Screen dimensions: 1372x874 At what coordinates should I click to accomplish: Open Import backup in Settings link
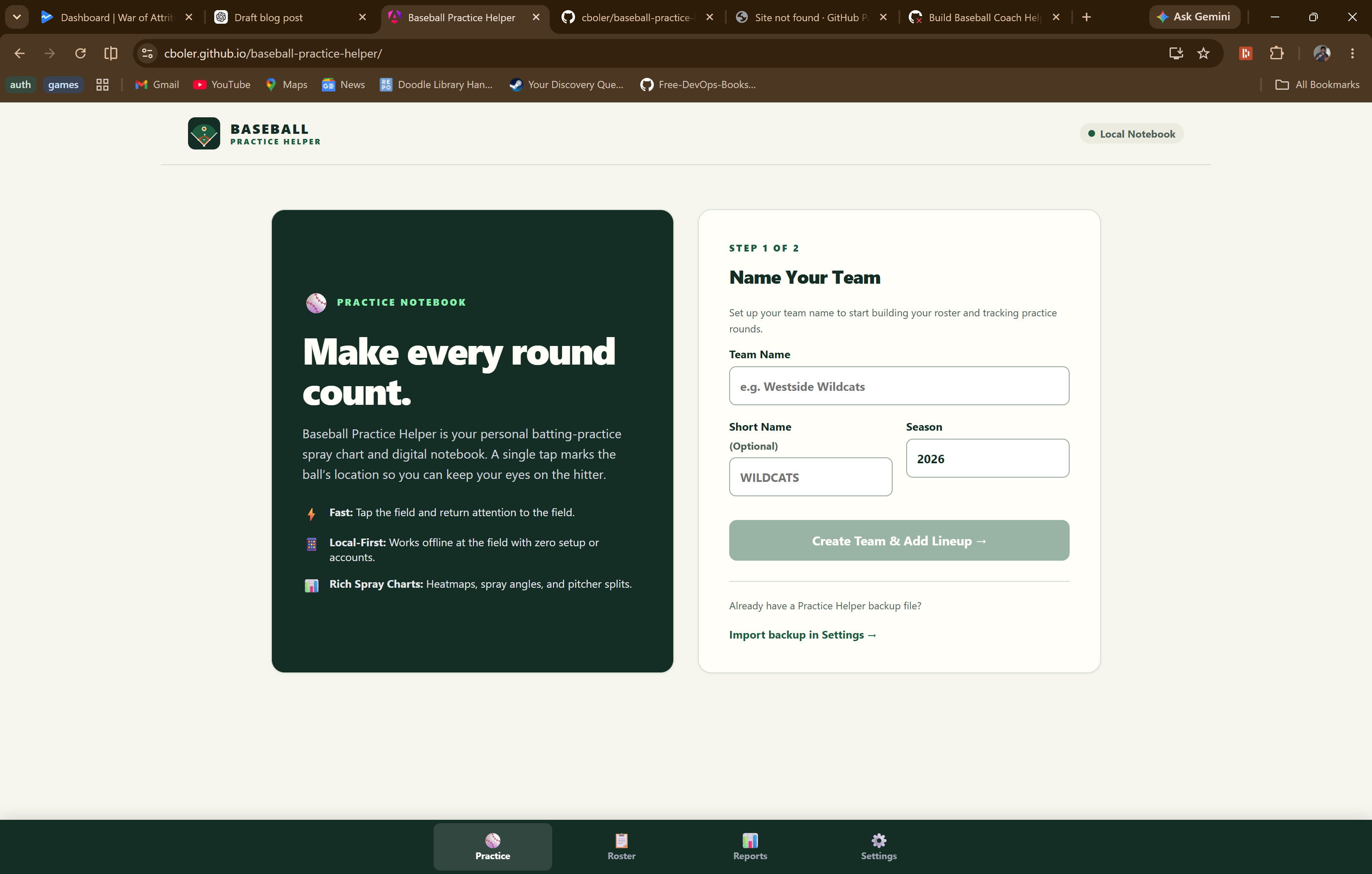[x=803, y=635]
